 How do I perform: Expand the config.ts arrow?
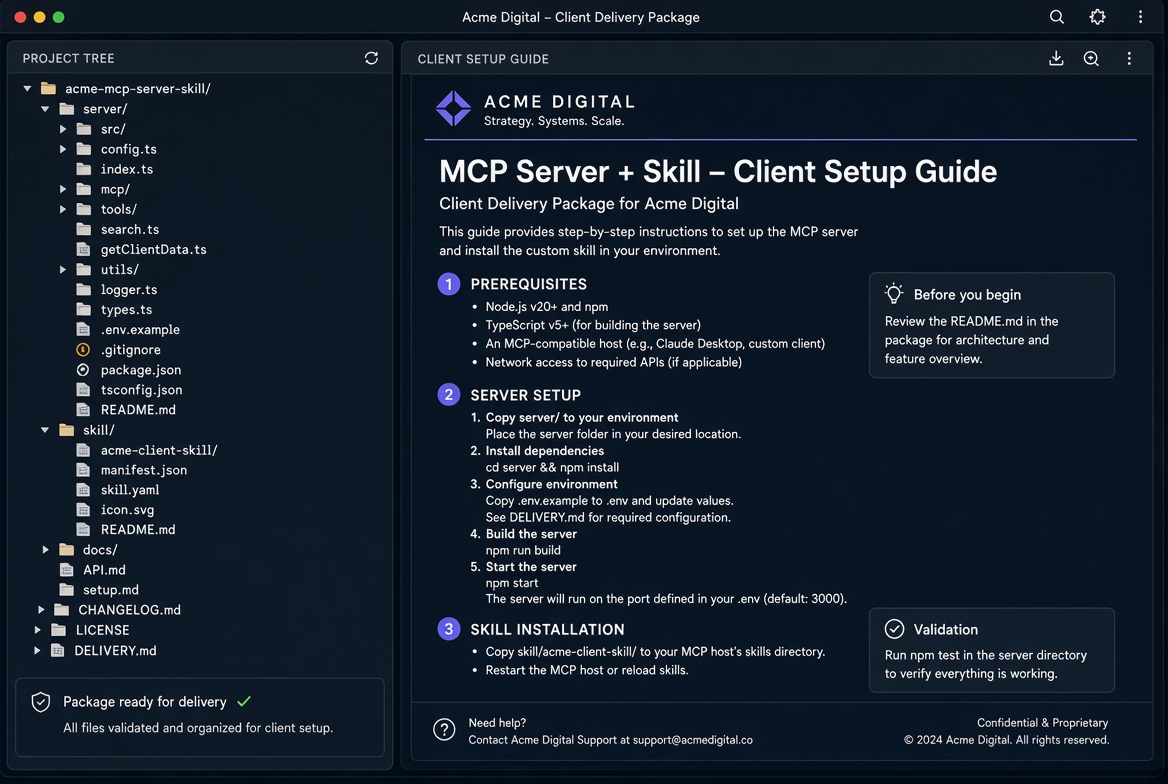63,149
